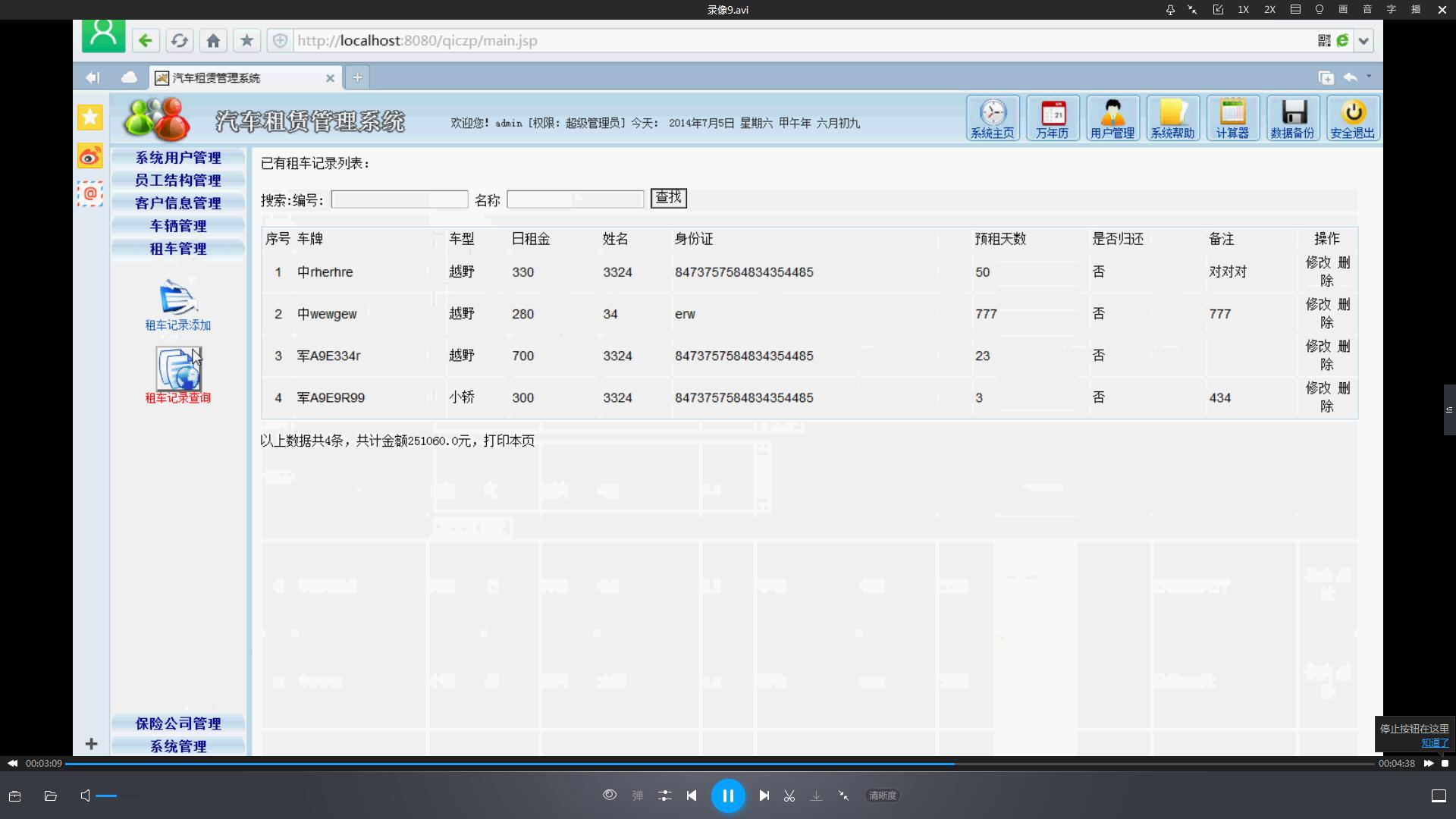Screen dimensions: 1456x819
Task: Open the 系统帮助 note icon
Action: 1172,118
